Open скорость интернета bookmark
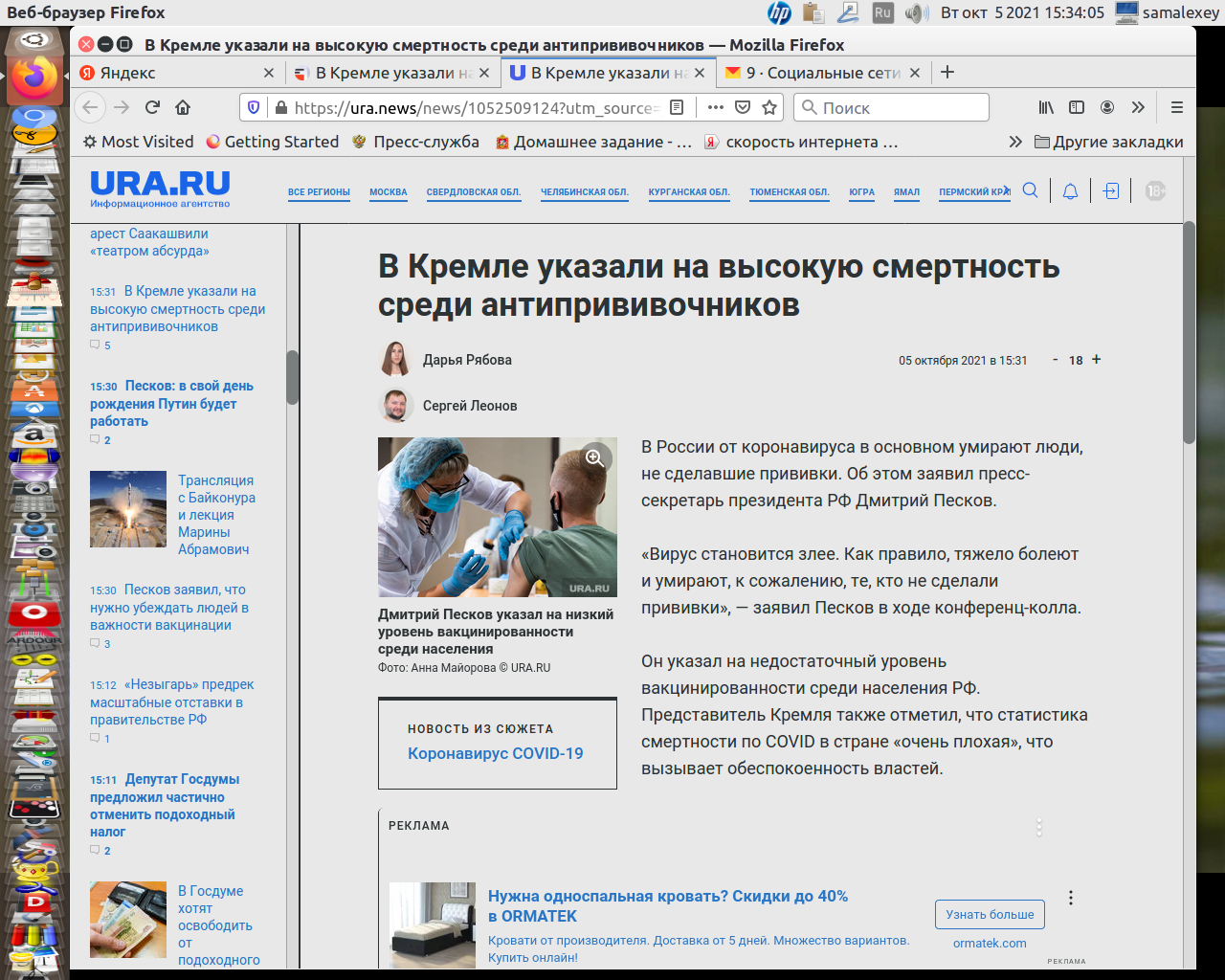This screenshot has width=1225, height=980. click(x=801, y=142)
